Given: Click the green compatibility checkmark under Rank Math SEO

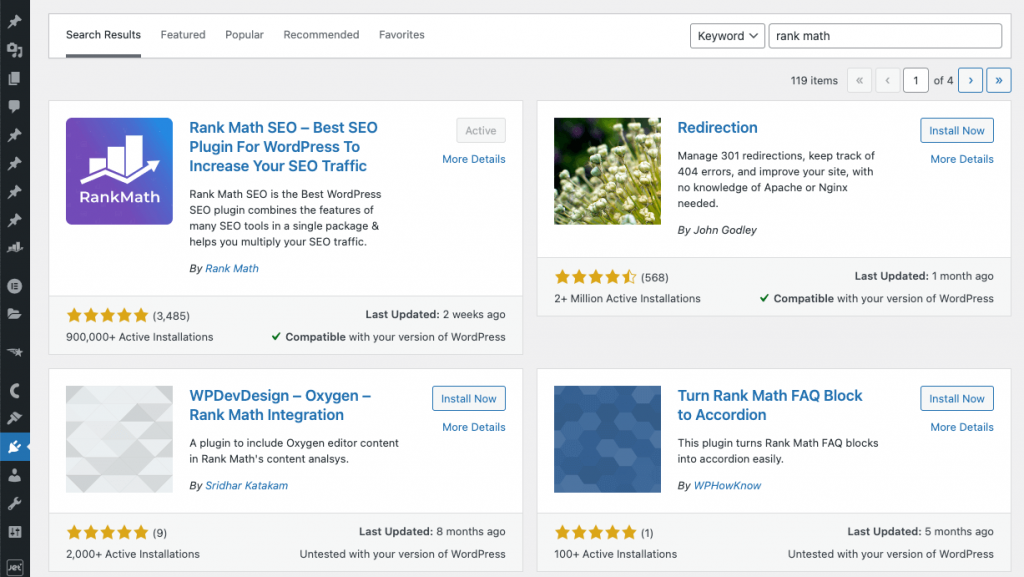Looking at the screenshot, I should [x=276, y=337].
